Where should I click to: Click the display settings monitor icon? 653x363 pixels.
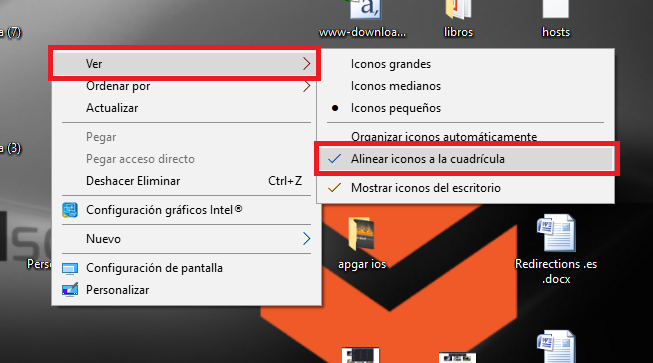click(70, 269)
